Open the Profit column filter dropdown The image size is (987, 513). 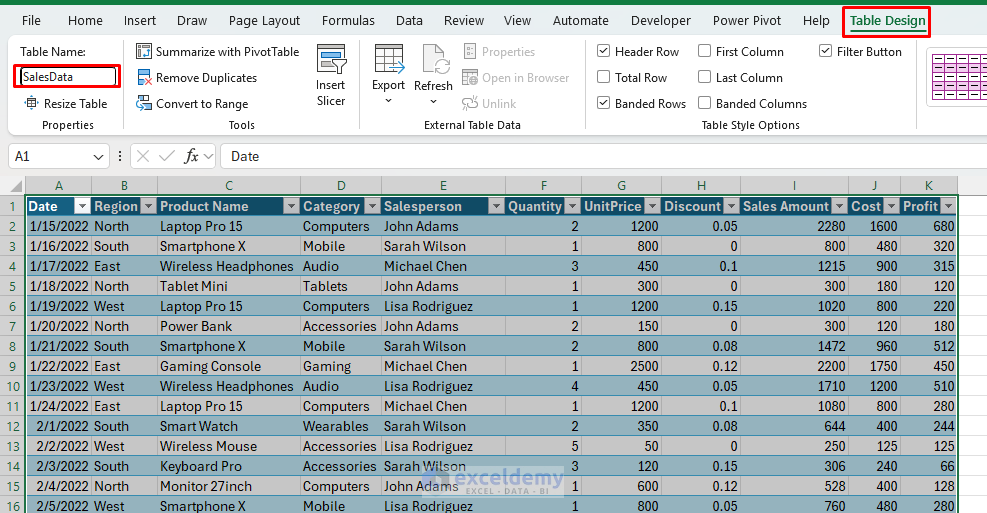click(x=948, y=206)
